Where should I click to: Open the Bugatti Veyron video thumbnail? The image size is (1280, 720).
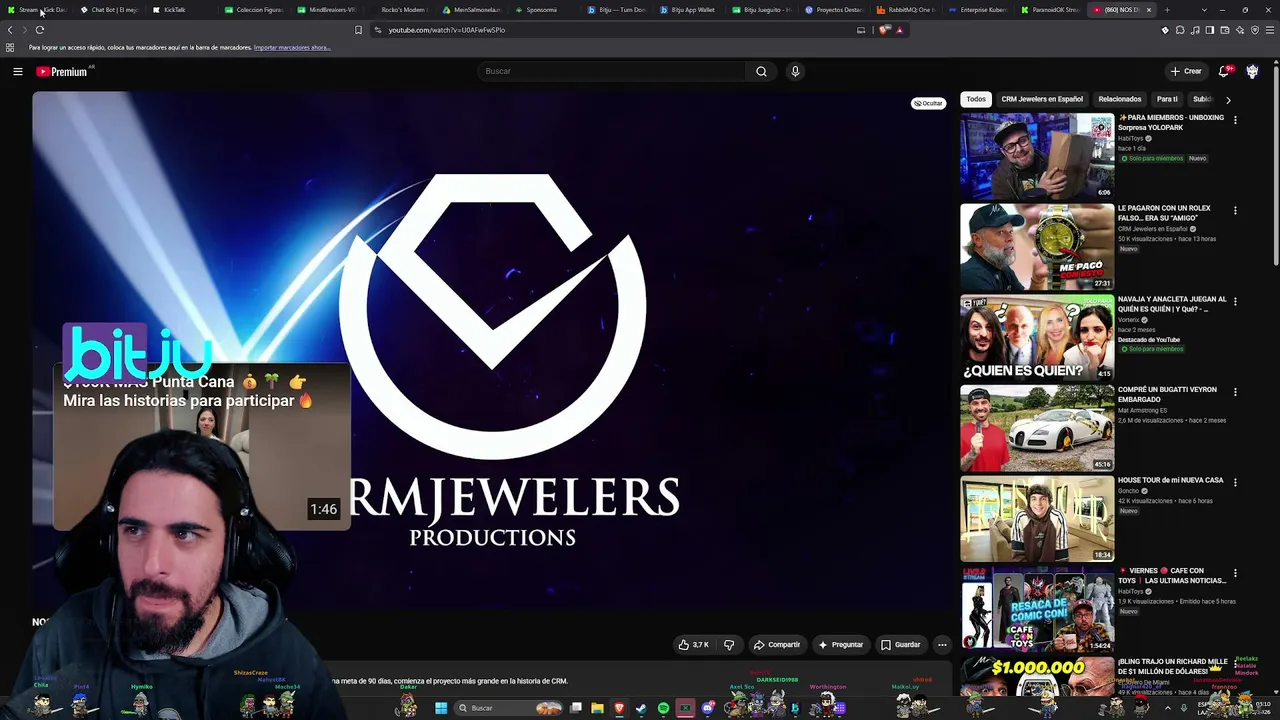click(x=1037, y=428)
